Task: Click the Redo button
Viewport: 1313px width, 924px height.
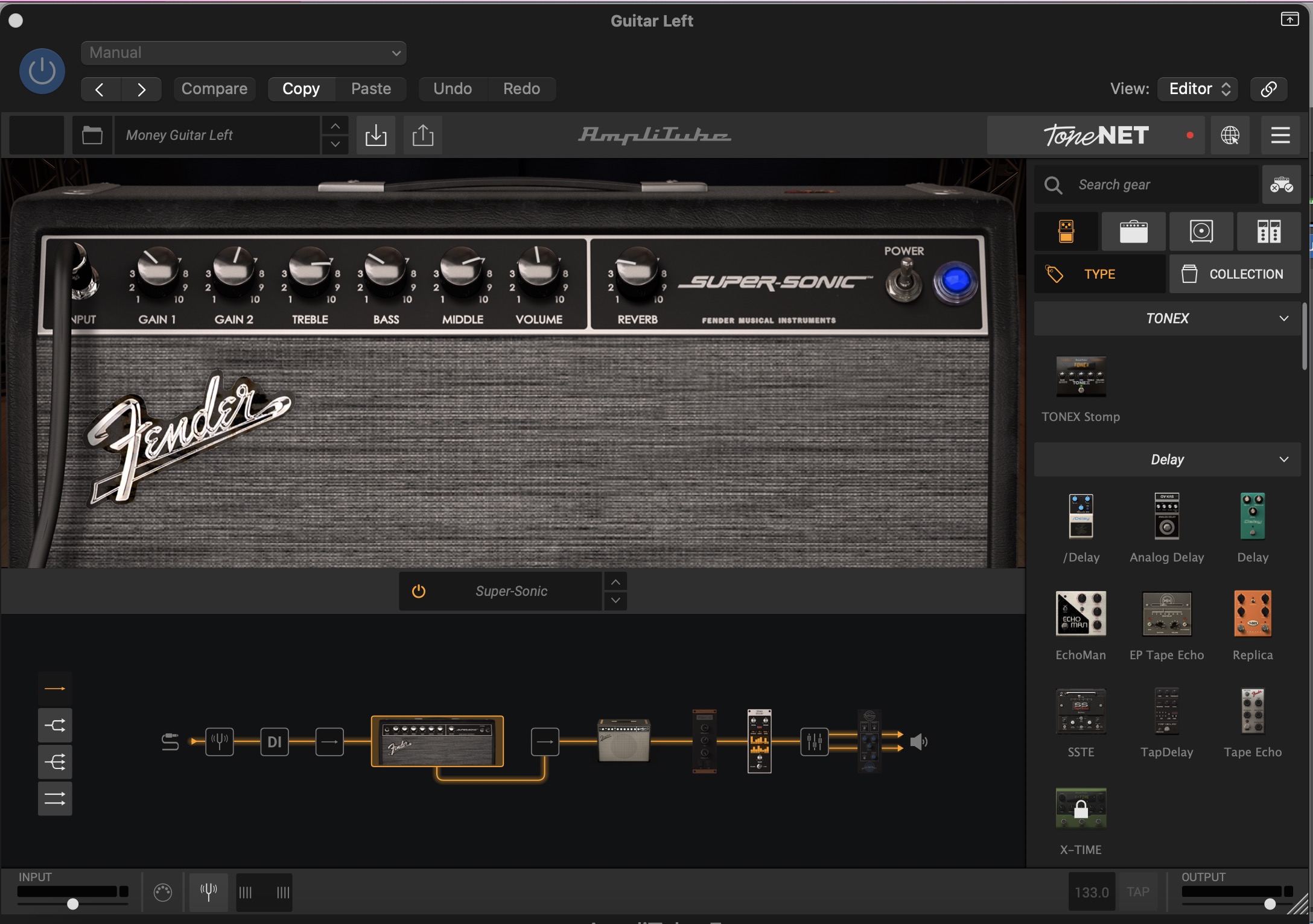Action: pyautogui.click(x=521, y=89)
